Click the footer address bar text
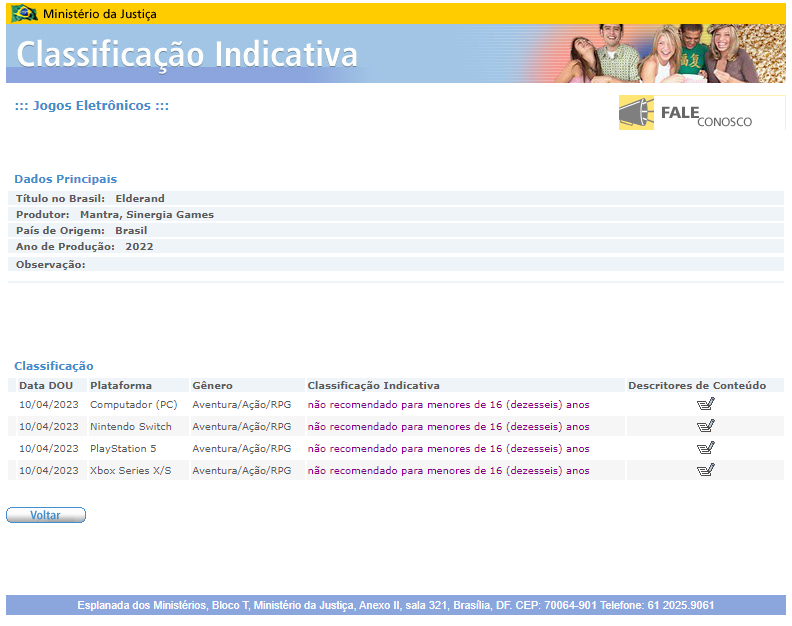 [x=396, y=605]
